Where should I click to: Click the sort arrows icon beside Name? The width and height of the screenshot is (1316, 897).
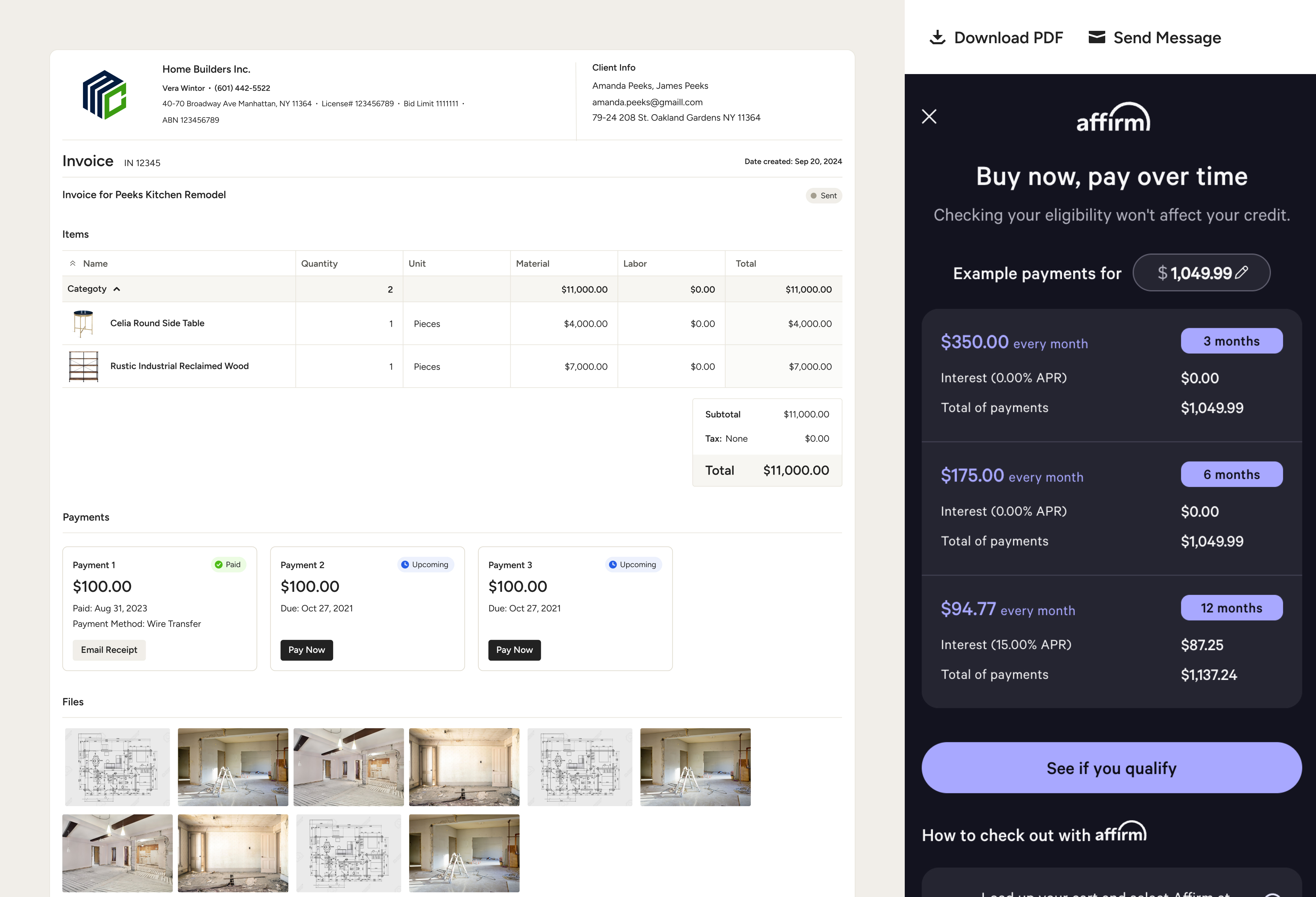pos(72,263)
